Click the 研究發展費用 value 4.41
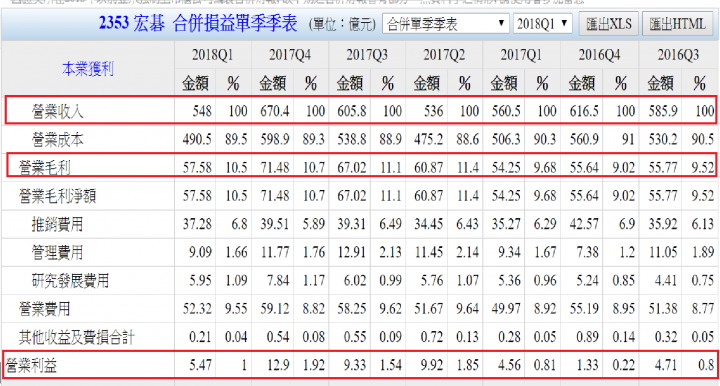720x386 pixels. 666,280
